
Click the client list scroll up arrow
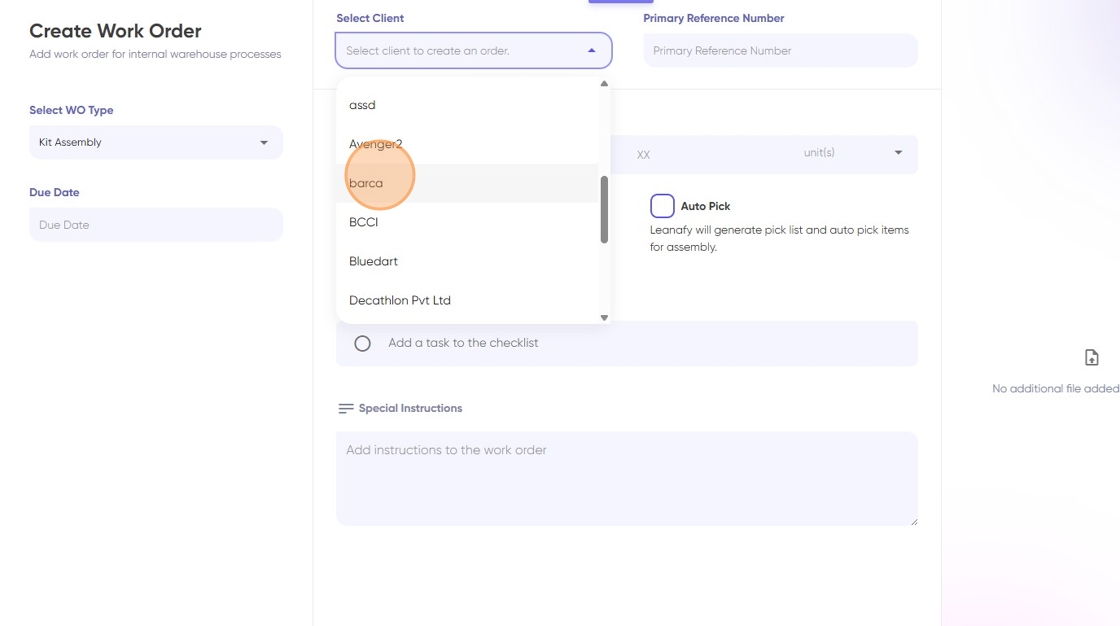pyautogui.click(x=604, y=84)
